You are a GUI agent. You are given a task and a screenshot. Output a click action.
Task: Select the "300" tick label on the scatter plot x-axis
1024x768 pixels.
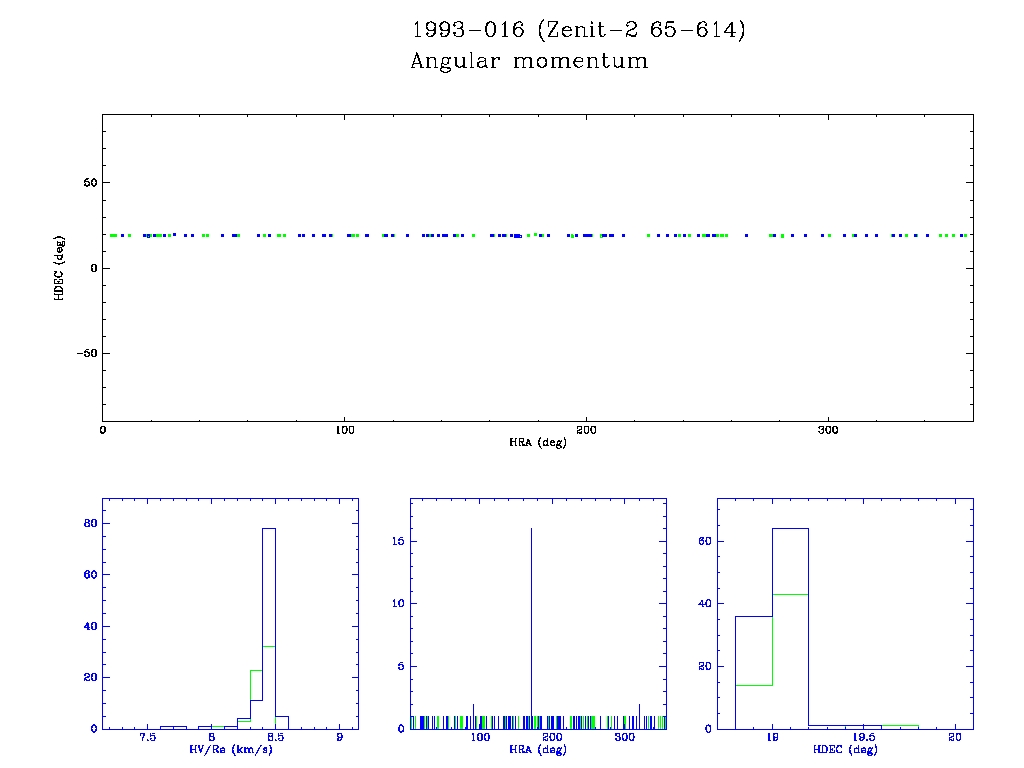pyautogui.click(x=827, y=430)
